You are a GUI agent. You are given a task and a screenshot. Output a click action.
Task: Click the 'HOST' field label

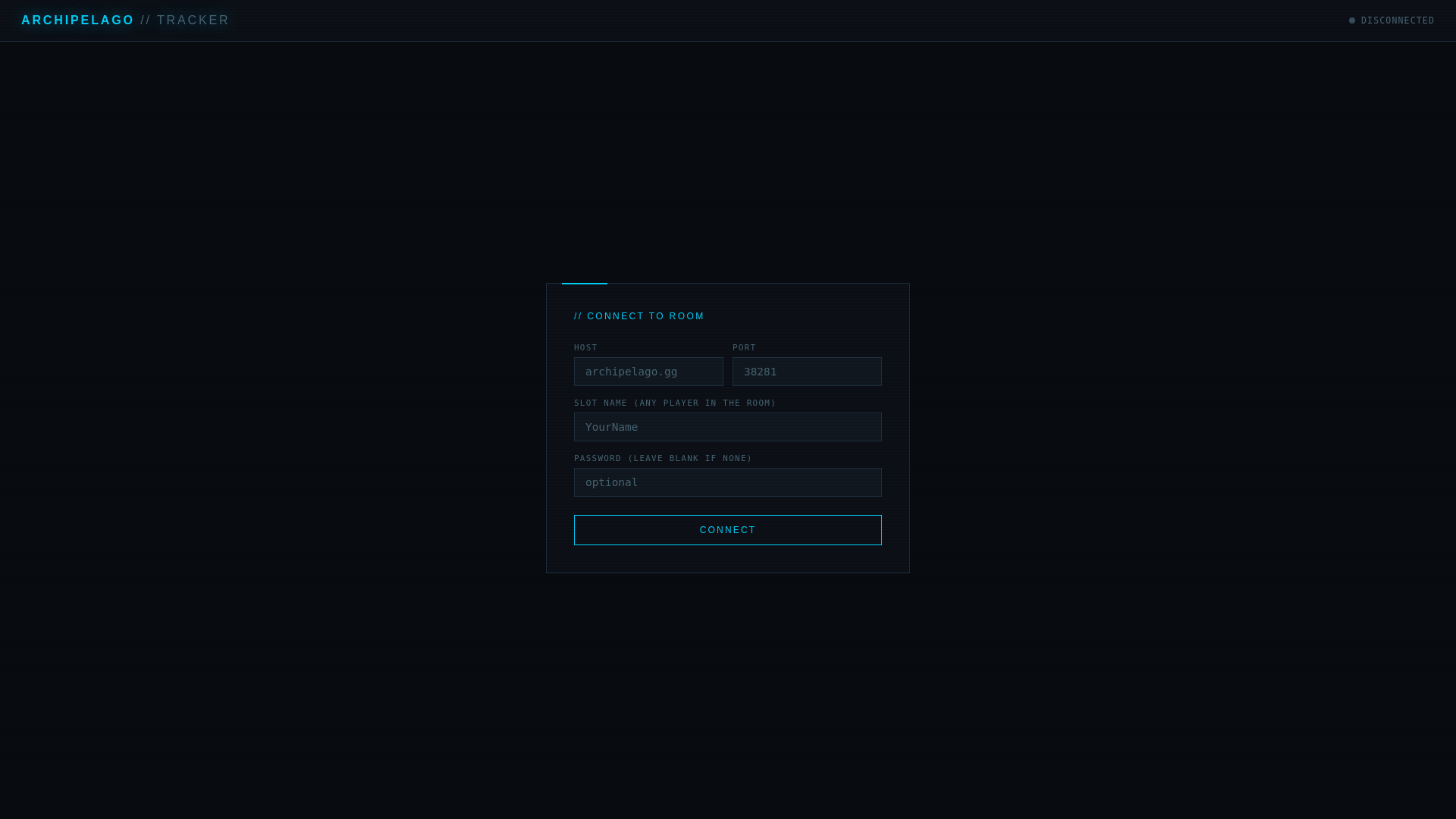[585, 348]
